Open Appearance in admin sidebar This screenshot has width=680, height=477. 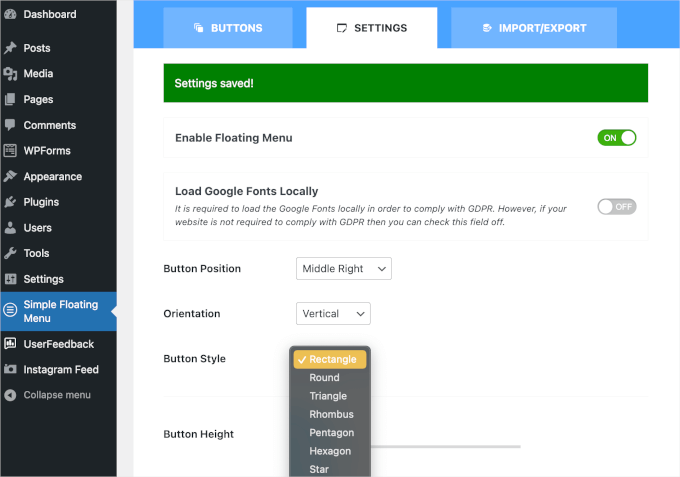pyautogui.click(x=58, y=176)
